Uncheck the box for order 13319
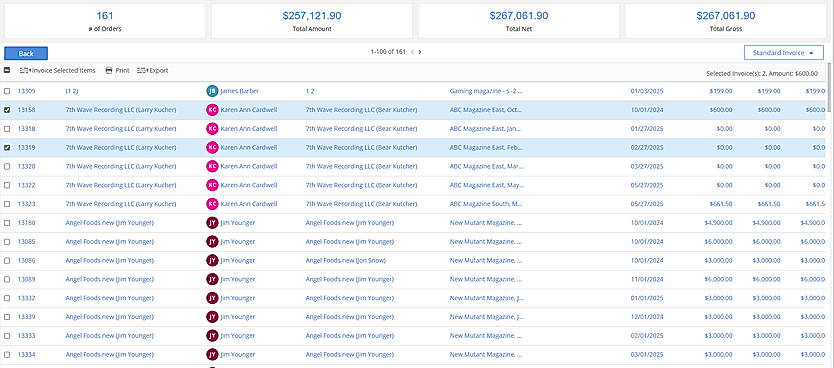This screenshot has height=368, width=834. click(7, 148)
